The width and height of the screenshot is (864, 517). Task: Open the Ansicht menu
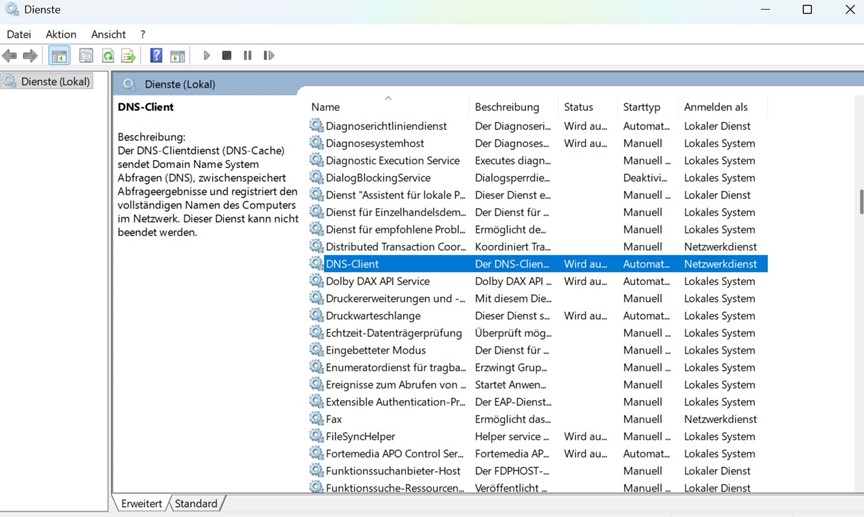click(108, 34)
